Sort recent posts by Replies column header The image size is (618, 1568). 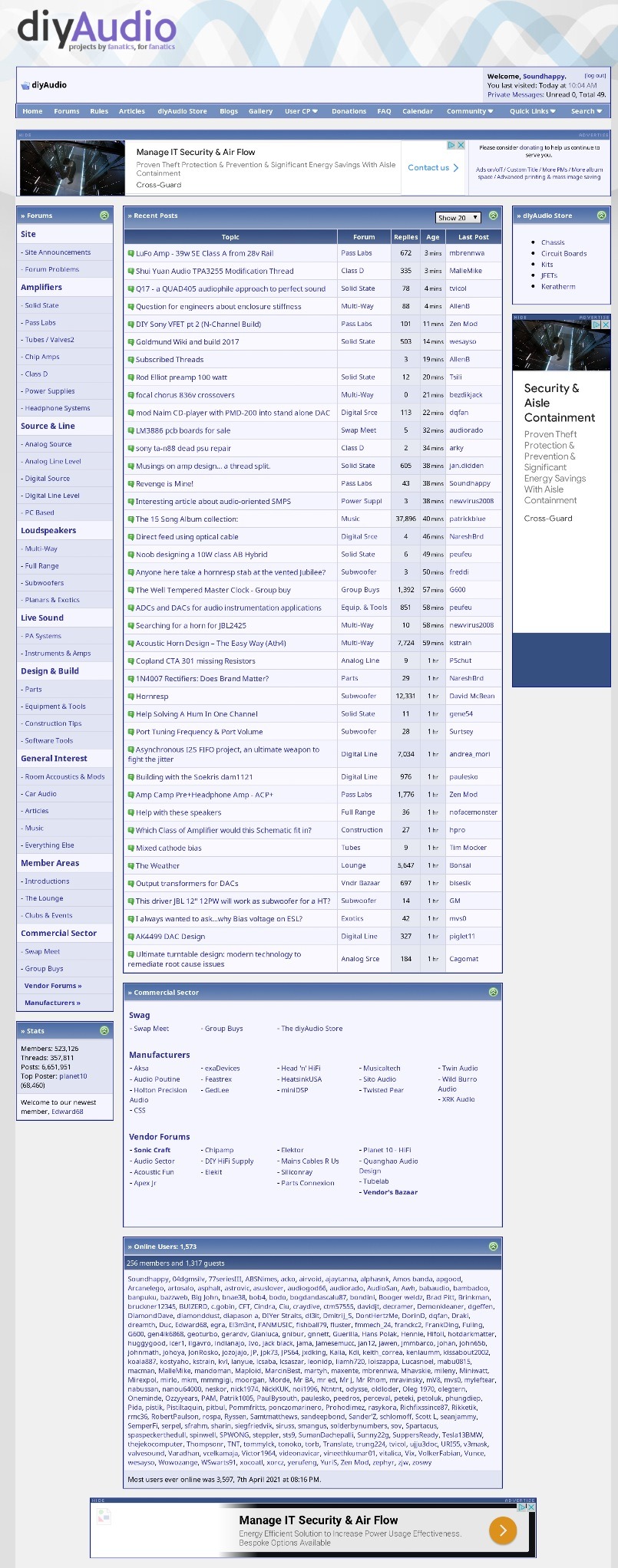pyautogui.click(x=405, y=237)
